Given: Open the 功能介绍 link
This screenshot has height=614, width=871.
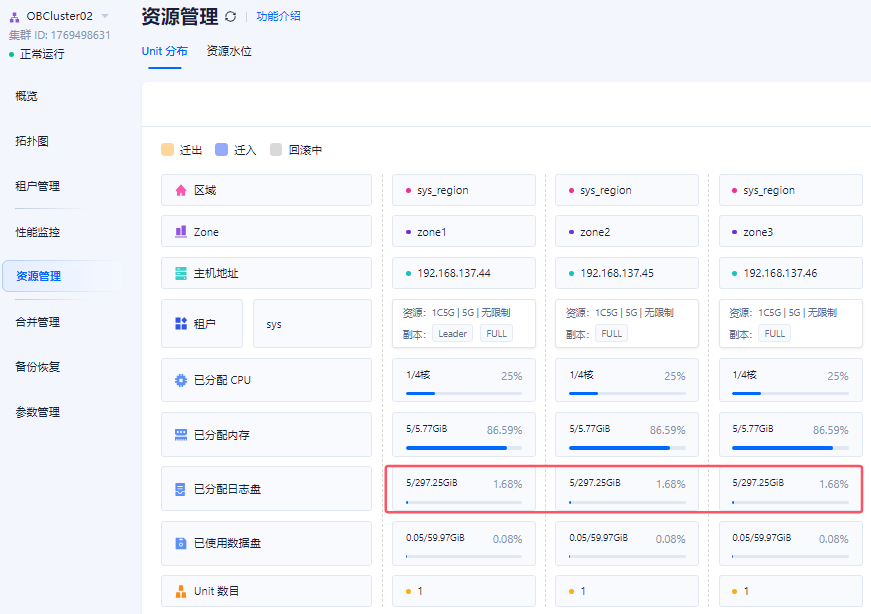Looking at the screenshot, I should tap(278, 16).
